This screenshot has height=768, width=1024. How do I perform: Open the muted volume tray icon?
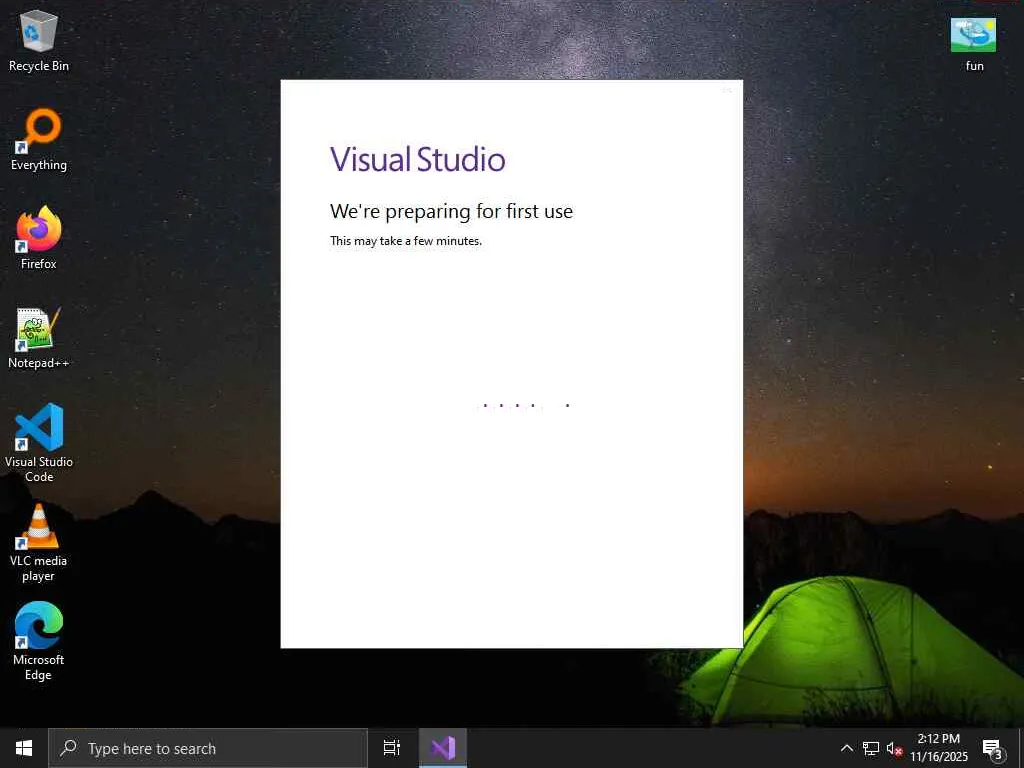tap(894, 748)
